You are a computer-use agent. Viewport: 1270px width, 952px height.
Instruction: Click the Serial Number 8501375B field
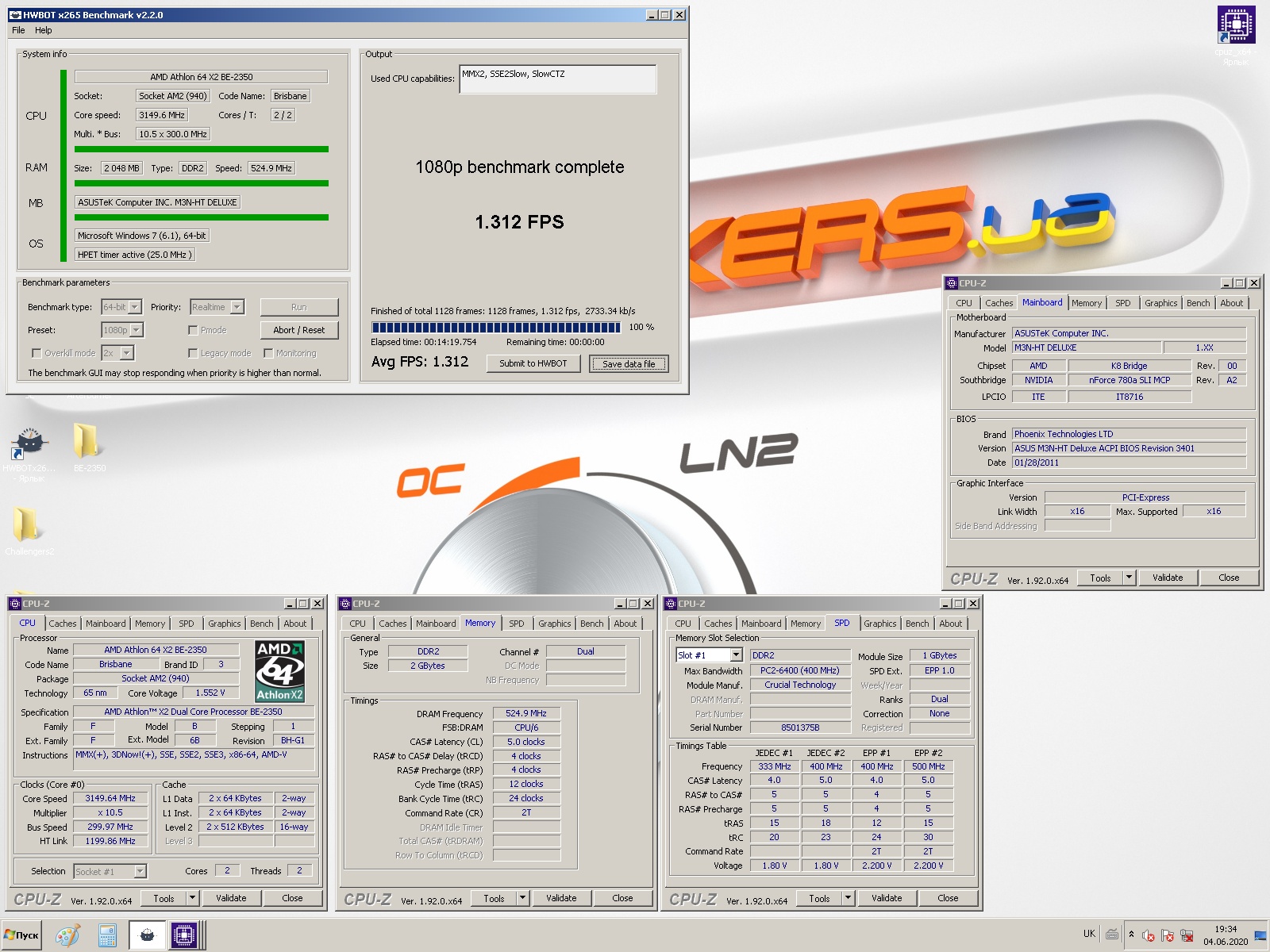click(x=800, y=727)
